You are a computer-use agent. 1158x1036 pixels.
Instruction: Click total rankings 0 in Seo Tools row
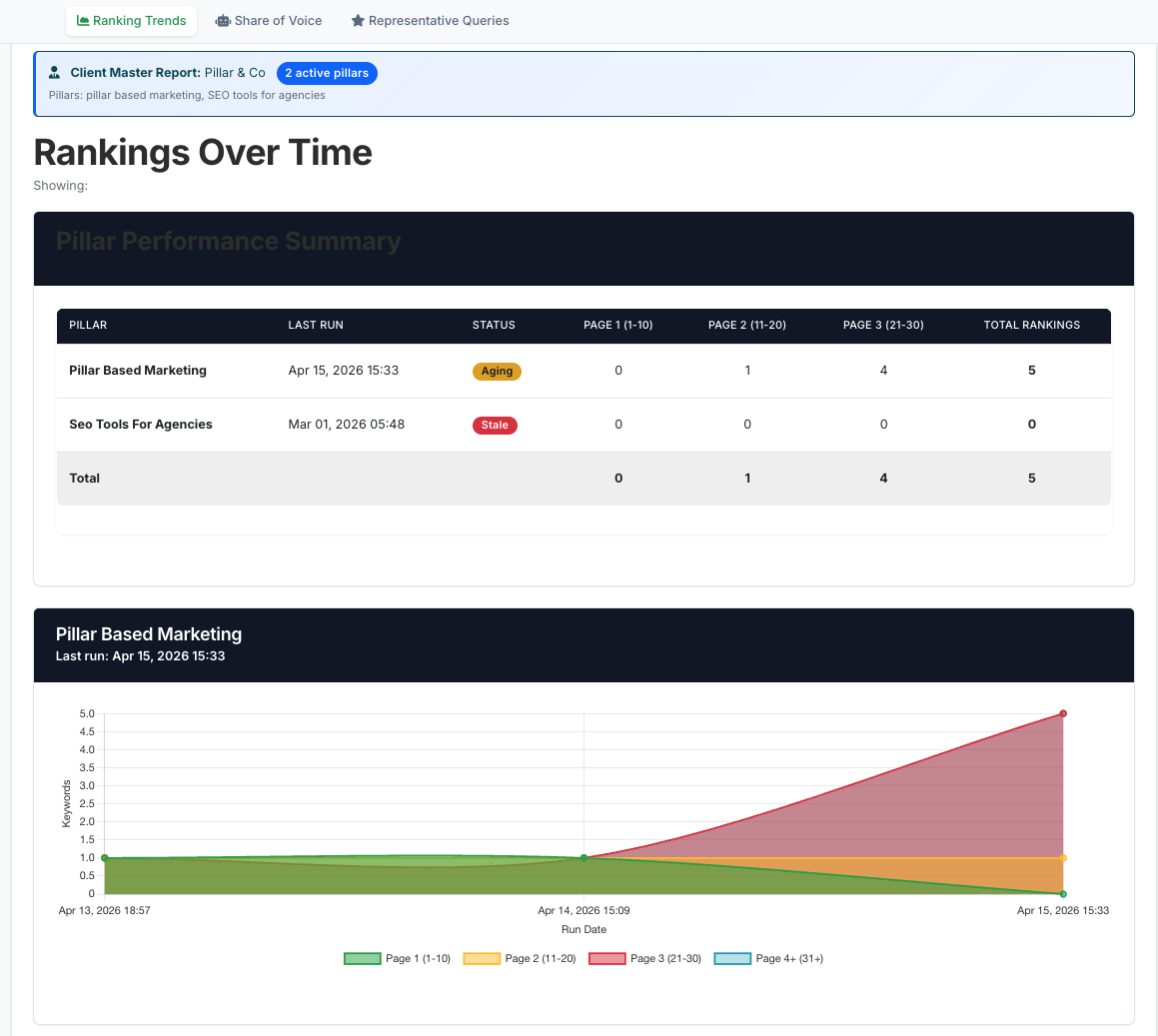coord(1032,425)
